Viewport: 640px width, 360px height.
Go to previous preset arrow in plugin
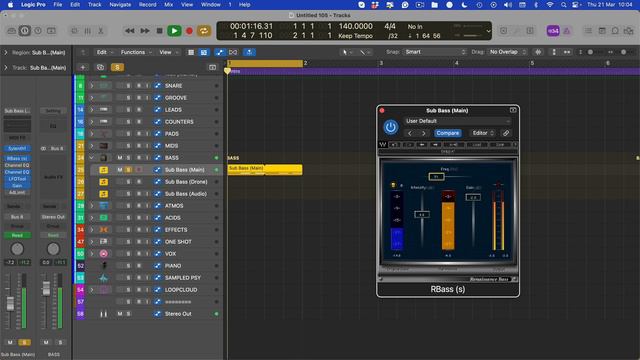(x=410, y=133)
